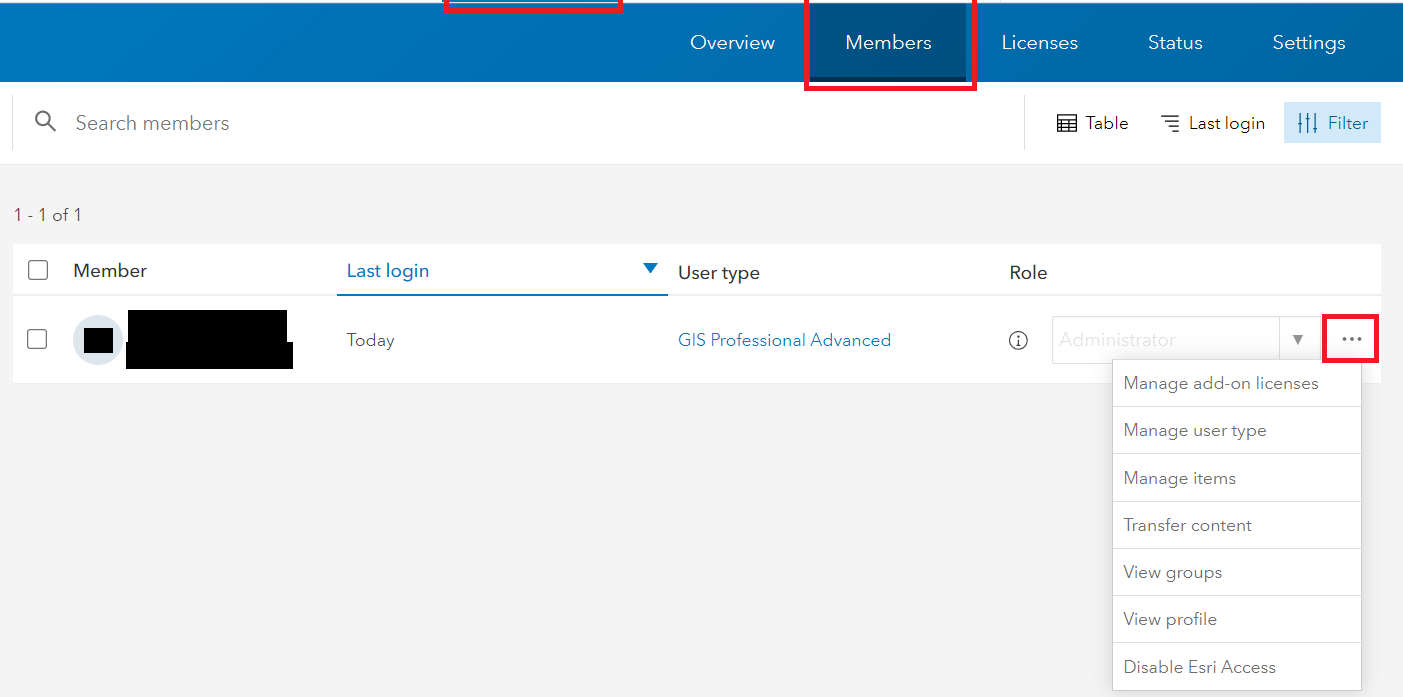Open the Administrator role dropdown
1403x697 pixels.
tap(1299, 339)
